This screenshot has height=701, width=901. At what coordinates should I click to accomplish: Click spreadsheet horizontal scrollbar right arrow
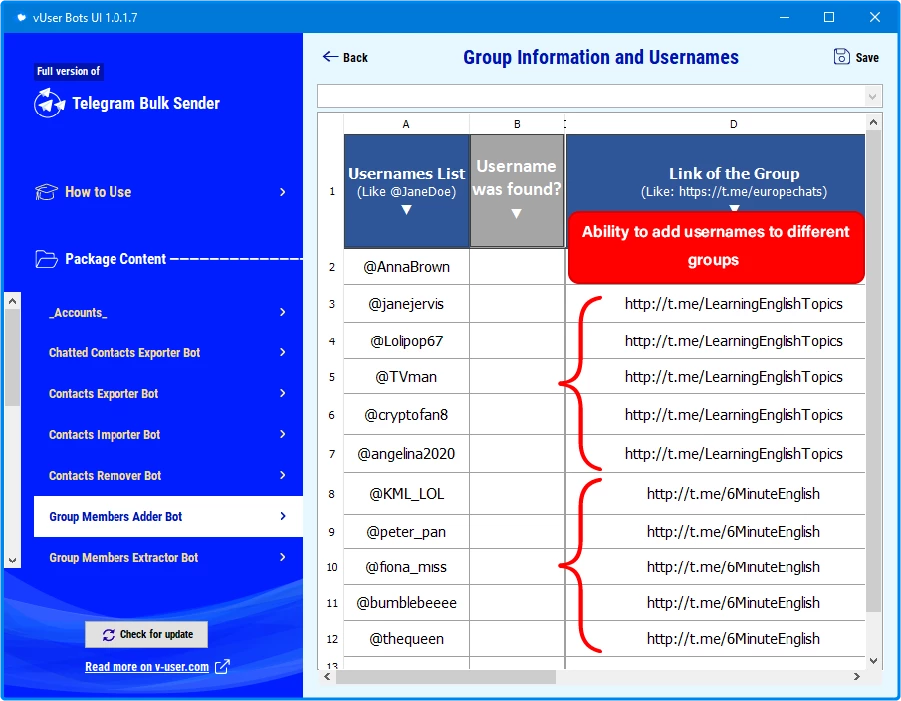[857, 677]
